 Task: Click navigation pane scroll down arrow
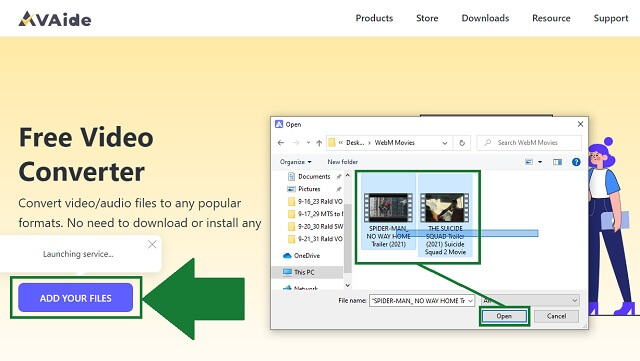pyautogui.click(x=348, y=285)
